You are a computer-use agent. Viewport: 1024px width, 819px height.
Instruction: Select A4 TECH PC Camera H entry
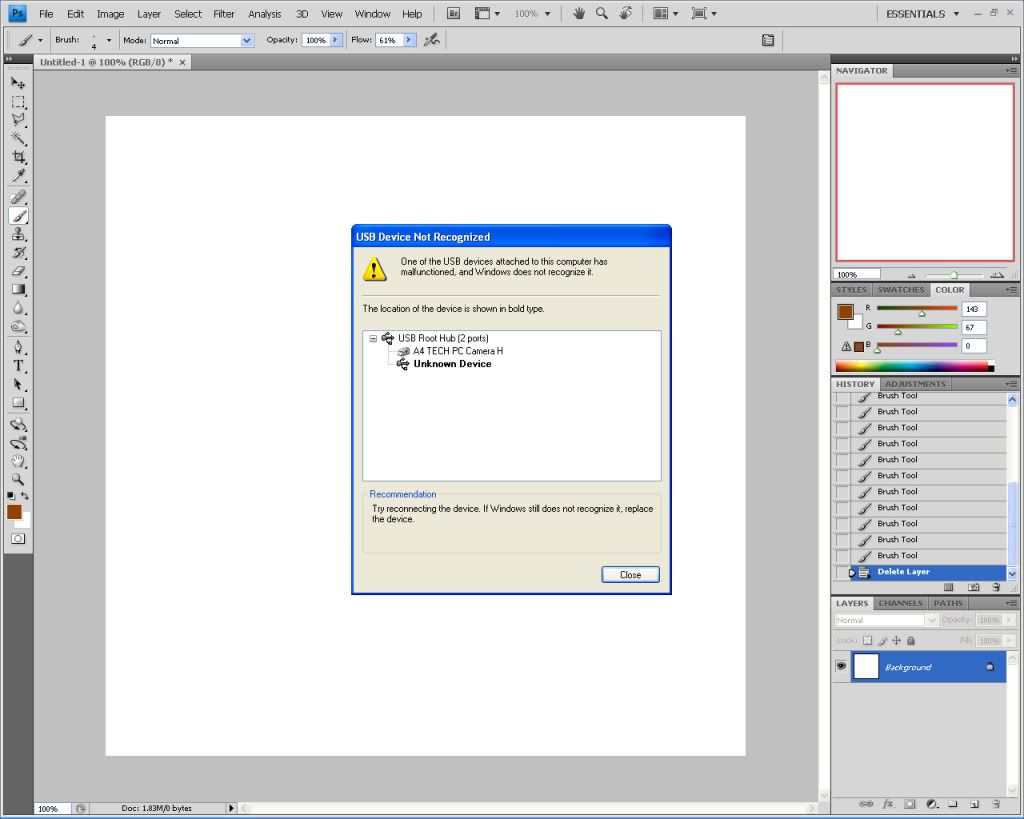pos(458,351)
